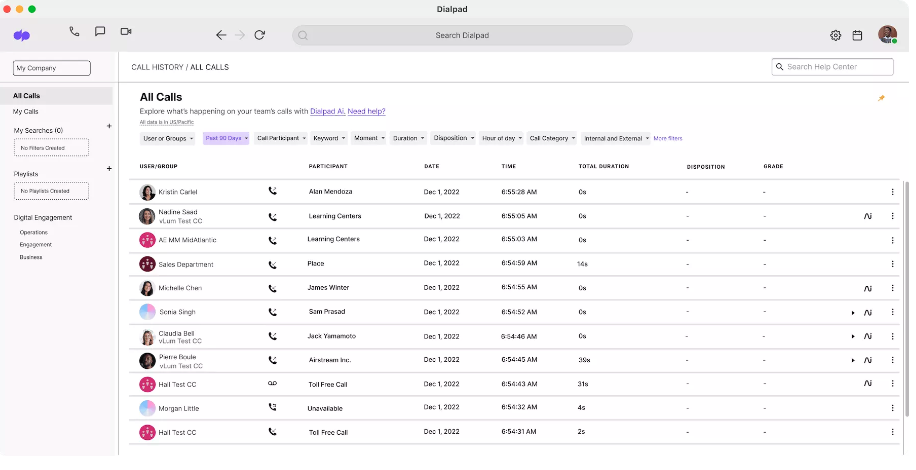Open the Call Category filter dropdown

551,138
